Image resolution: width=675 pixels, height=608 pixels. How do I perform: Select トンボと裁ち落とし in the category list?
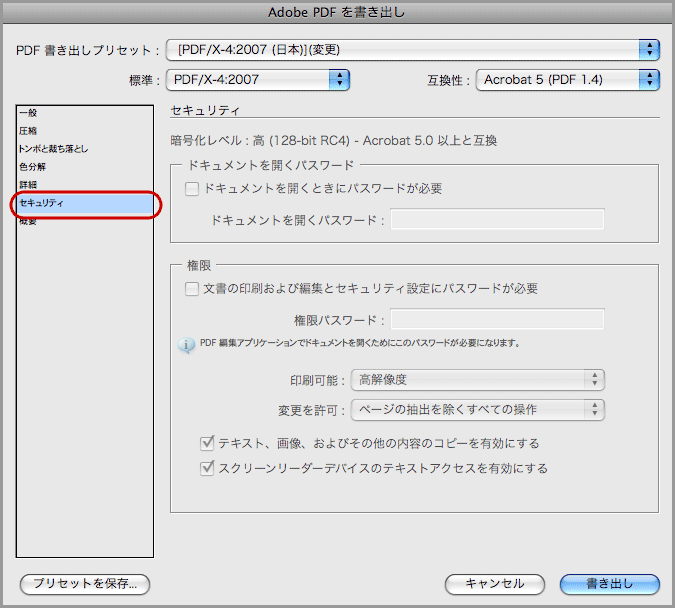pos(85,149)
